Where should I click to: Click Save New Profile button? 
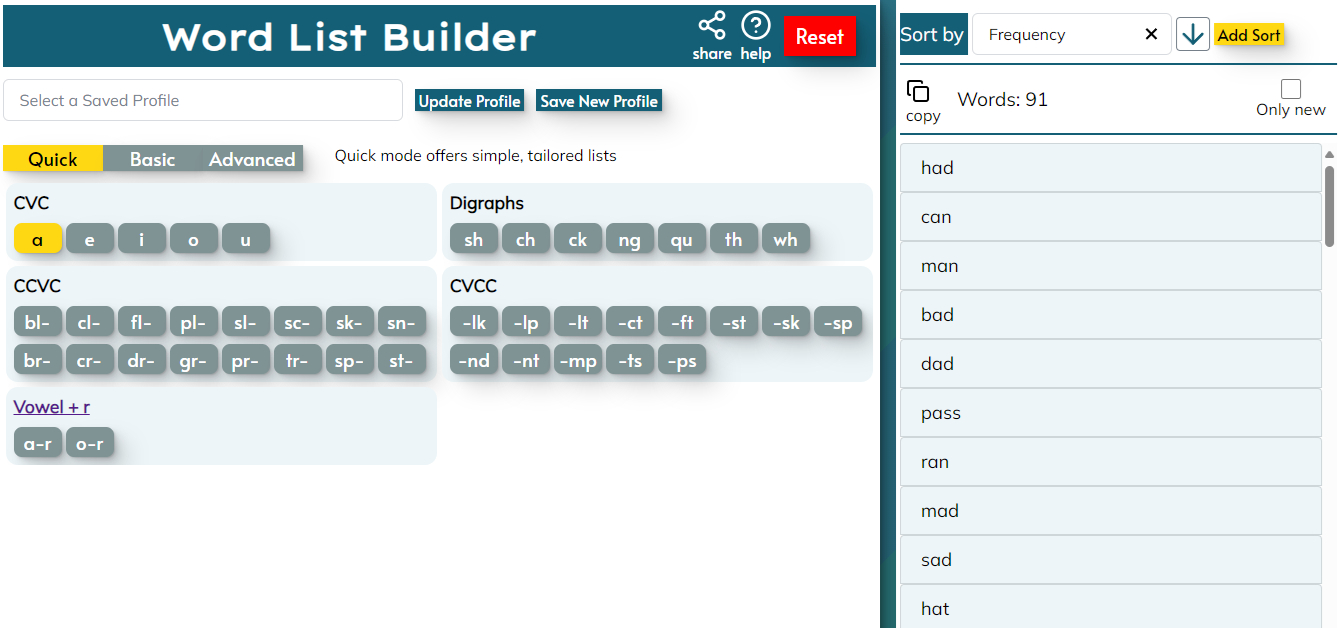(x=599, y=101)
